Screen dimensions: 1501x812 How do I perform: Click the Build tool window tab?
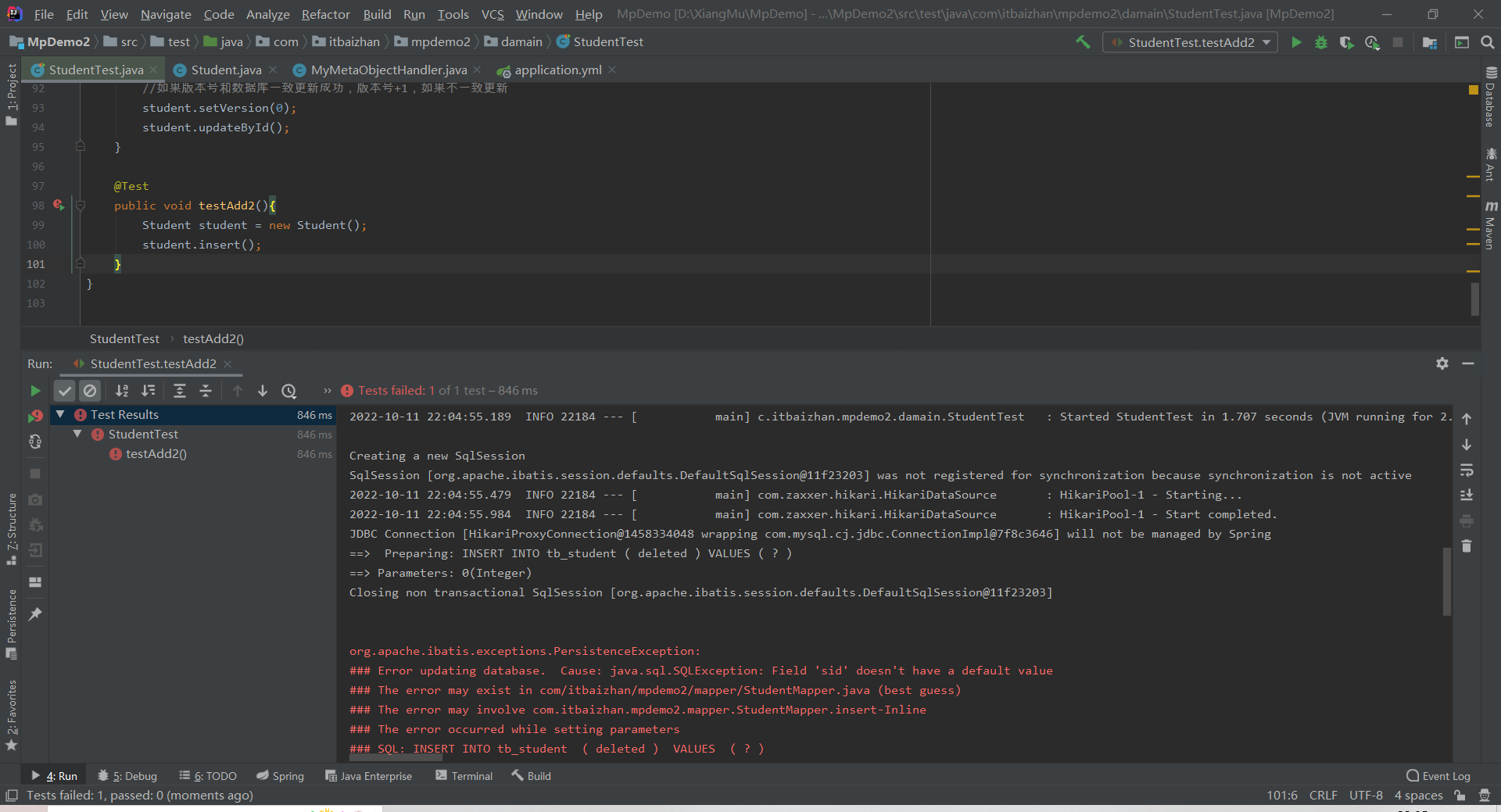(x=532, y=776)
